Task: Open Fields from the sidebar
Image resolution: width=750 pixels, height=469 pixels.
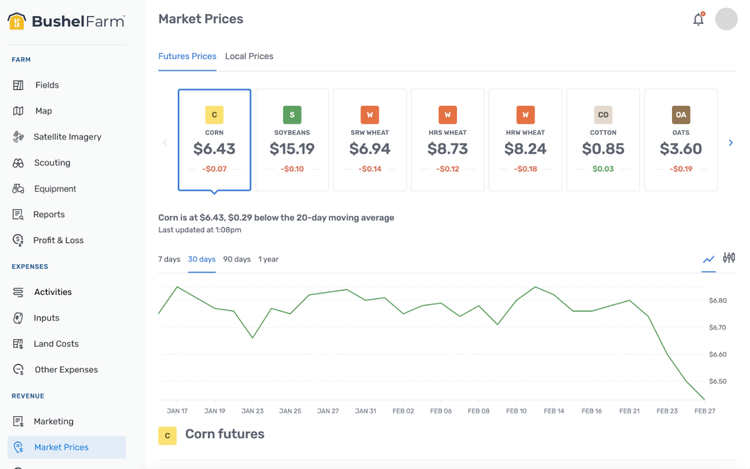Action: [47, 85]
